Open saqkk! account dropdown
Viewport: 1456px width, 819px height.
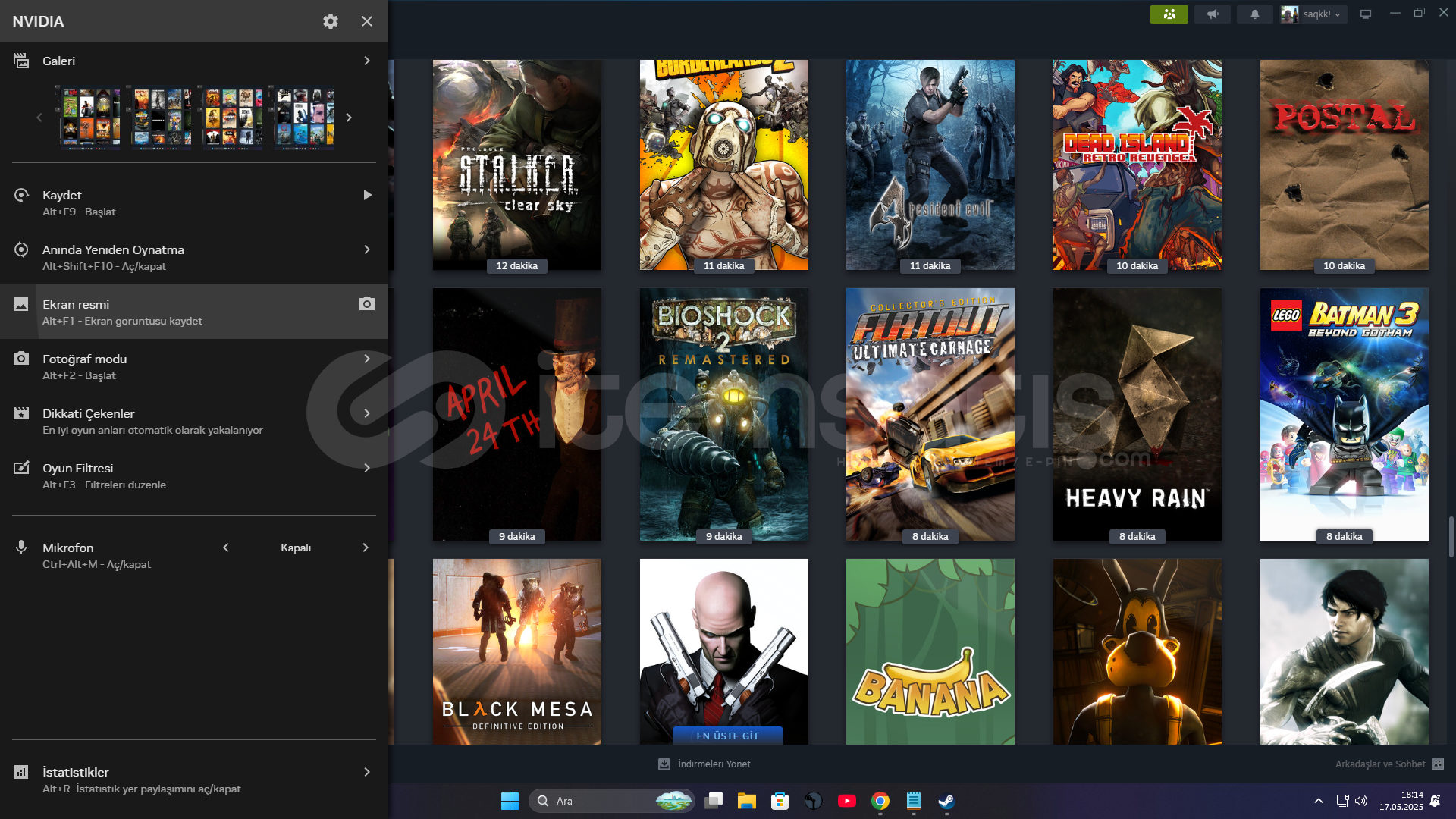1314,14
